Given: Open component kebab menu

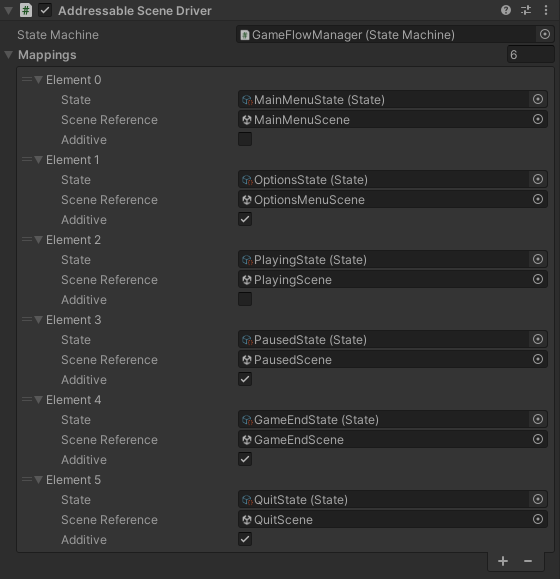Looking at the screenshot, I should point(546,10).
